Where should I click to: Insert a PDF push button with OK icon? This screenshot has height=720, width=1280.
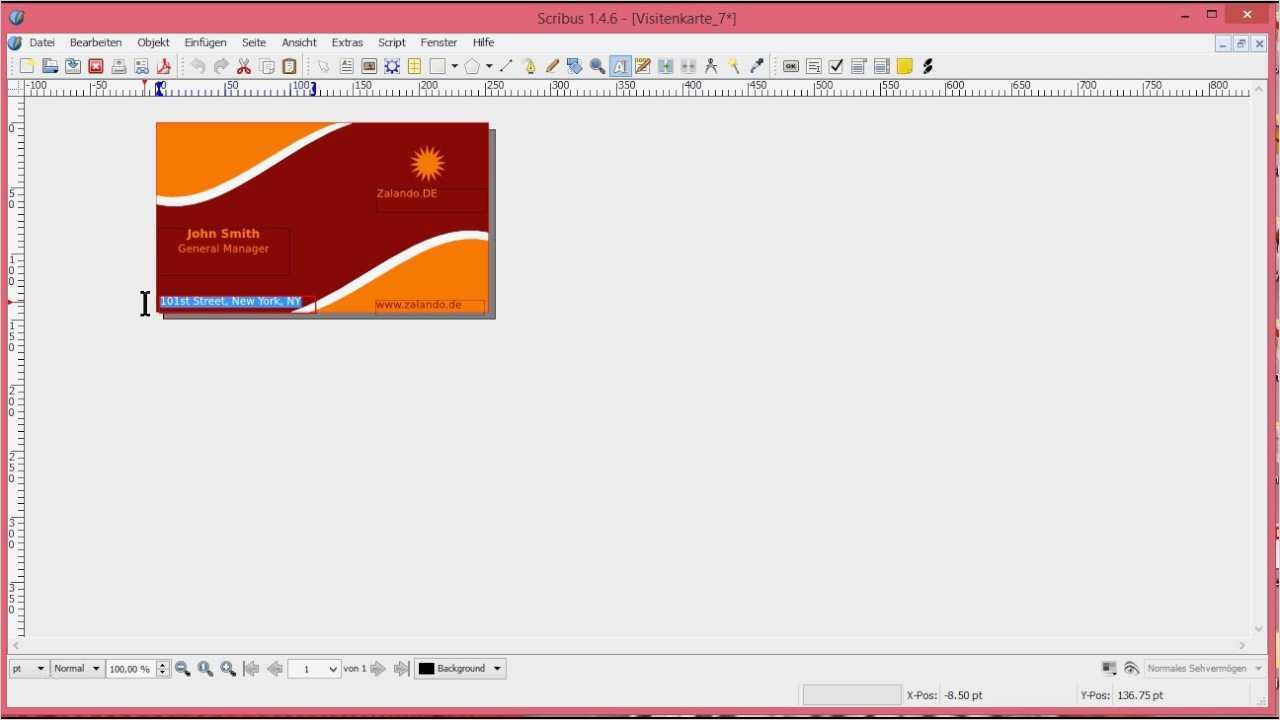(x=791, y=66)
